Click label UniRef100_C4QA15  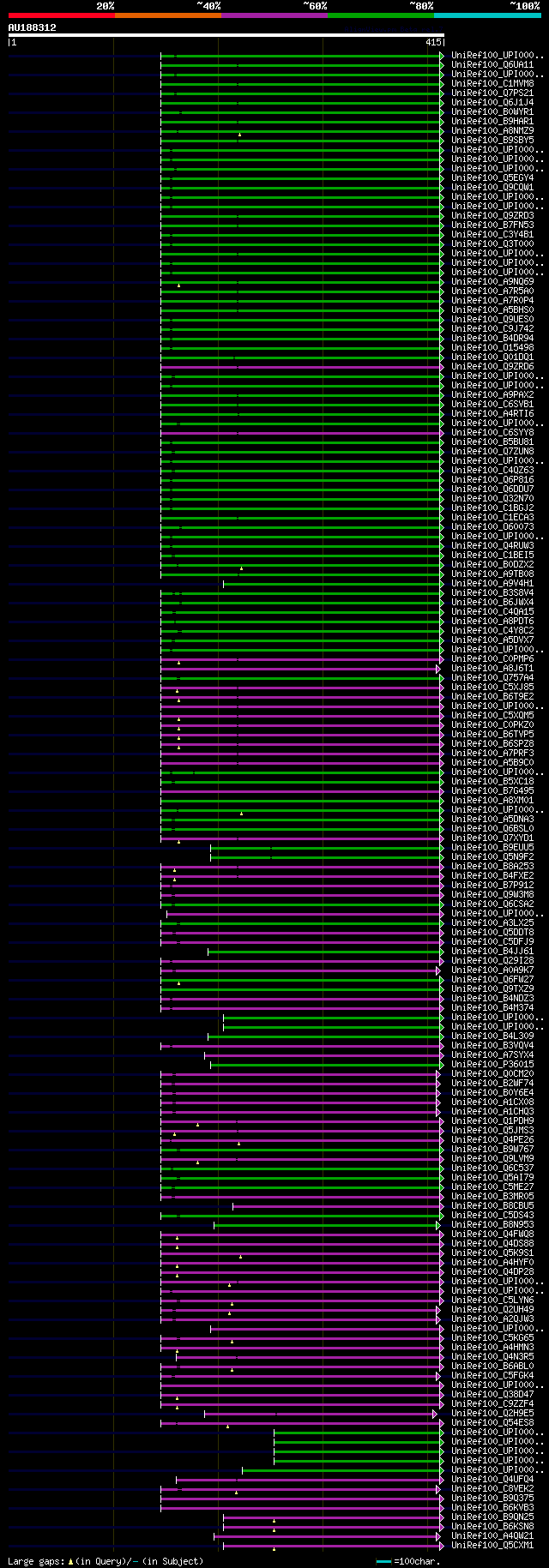[x=492, y=612]
